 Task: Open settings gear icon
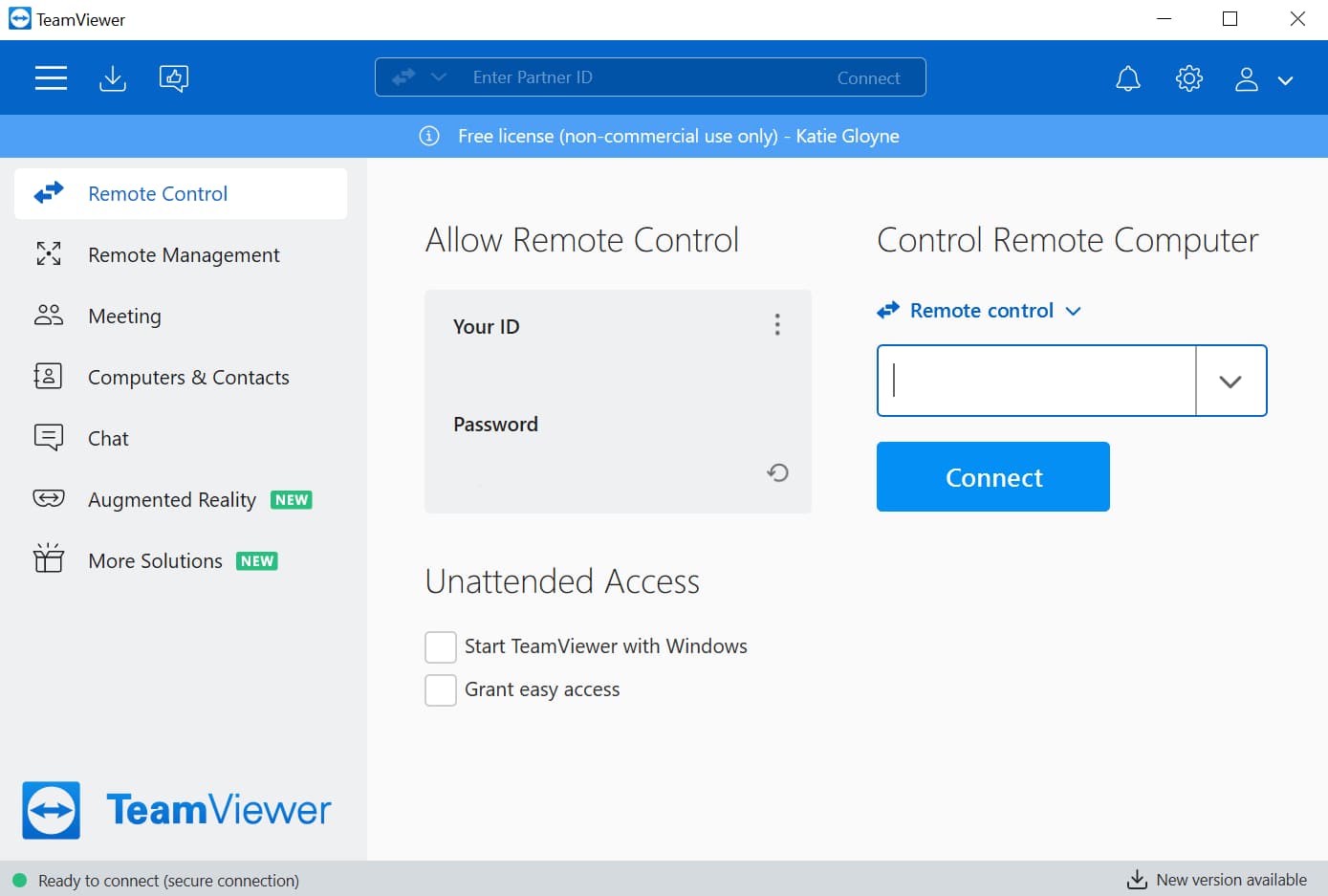(1189, 78)
